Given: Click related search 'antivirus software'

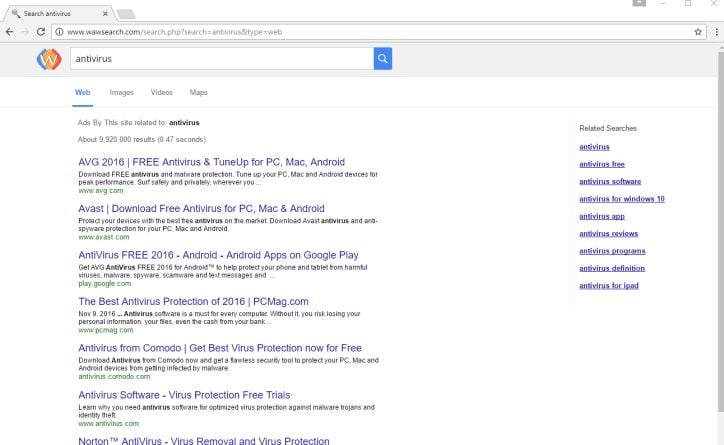Looking at the screenshot, I should click(x=610, y=181).
